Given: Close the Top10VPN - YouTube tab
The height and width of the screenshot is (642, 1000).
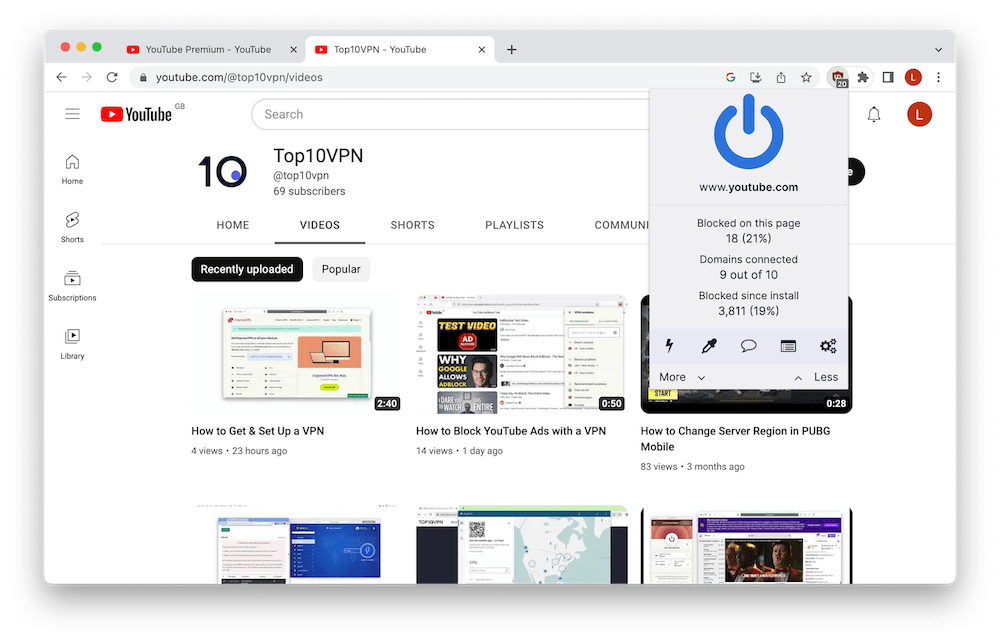Looking at the screenshot, I should coord(482,49).
